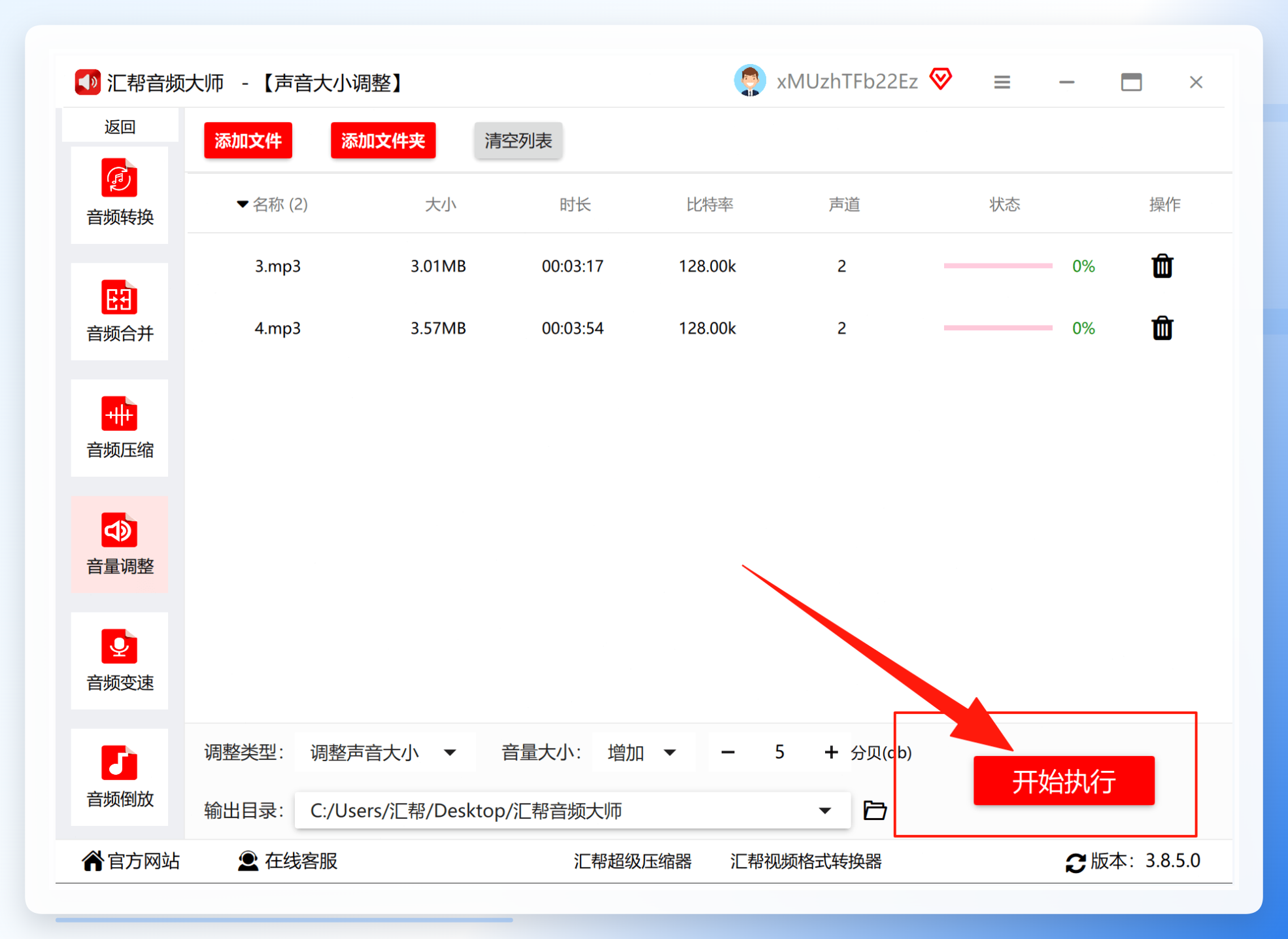This screenshot has height=939, width=1288.
Task: Click the 添加文件夹 button
Action: 383,140
